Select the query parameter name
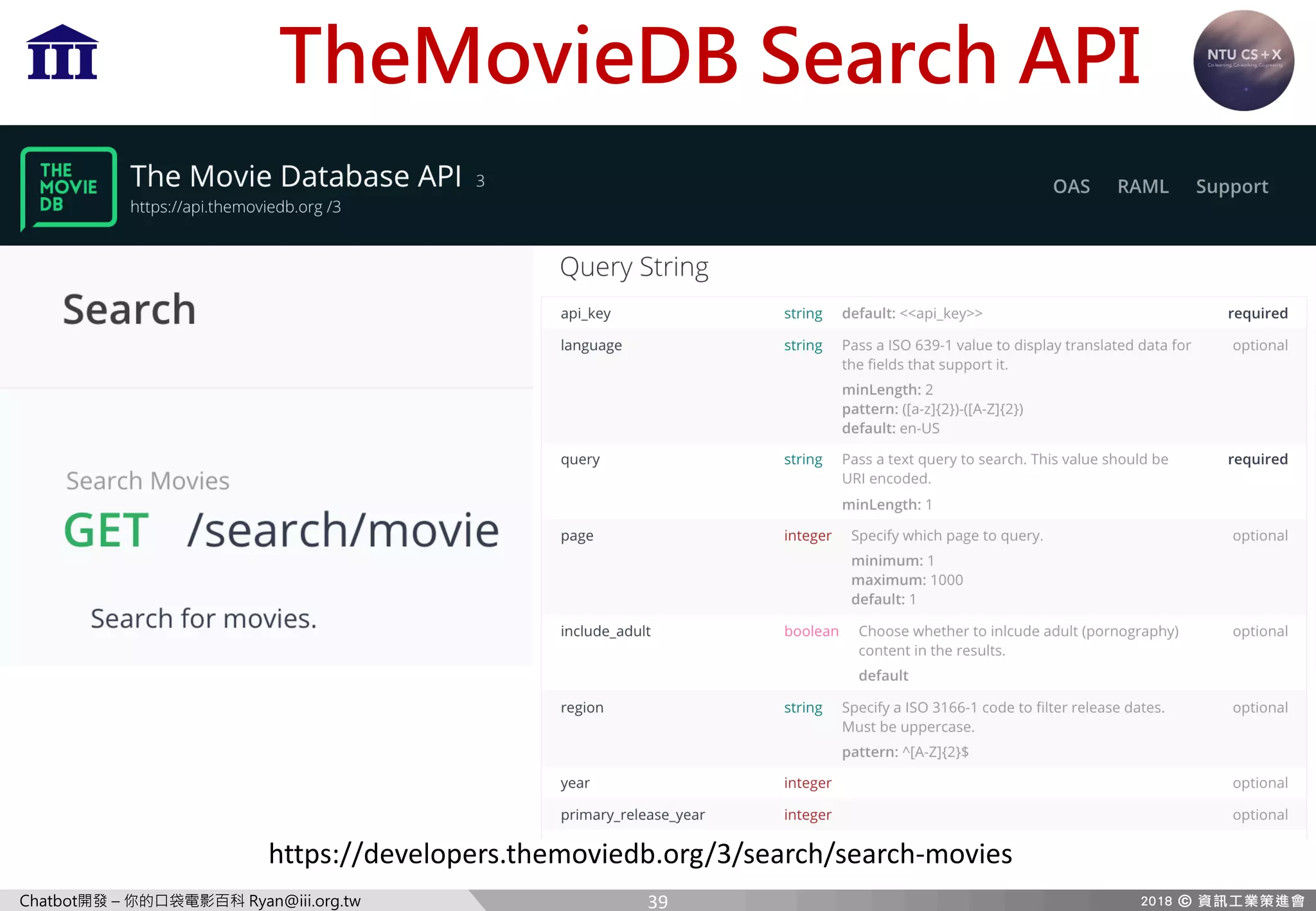This screenshot has height=911, width=1316. click(x=580, y=460)
